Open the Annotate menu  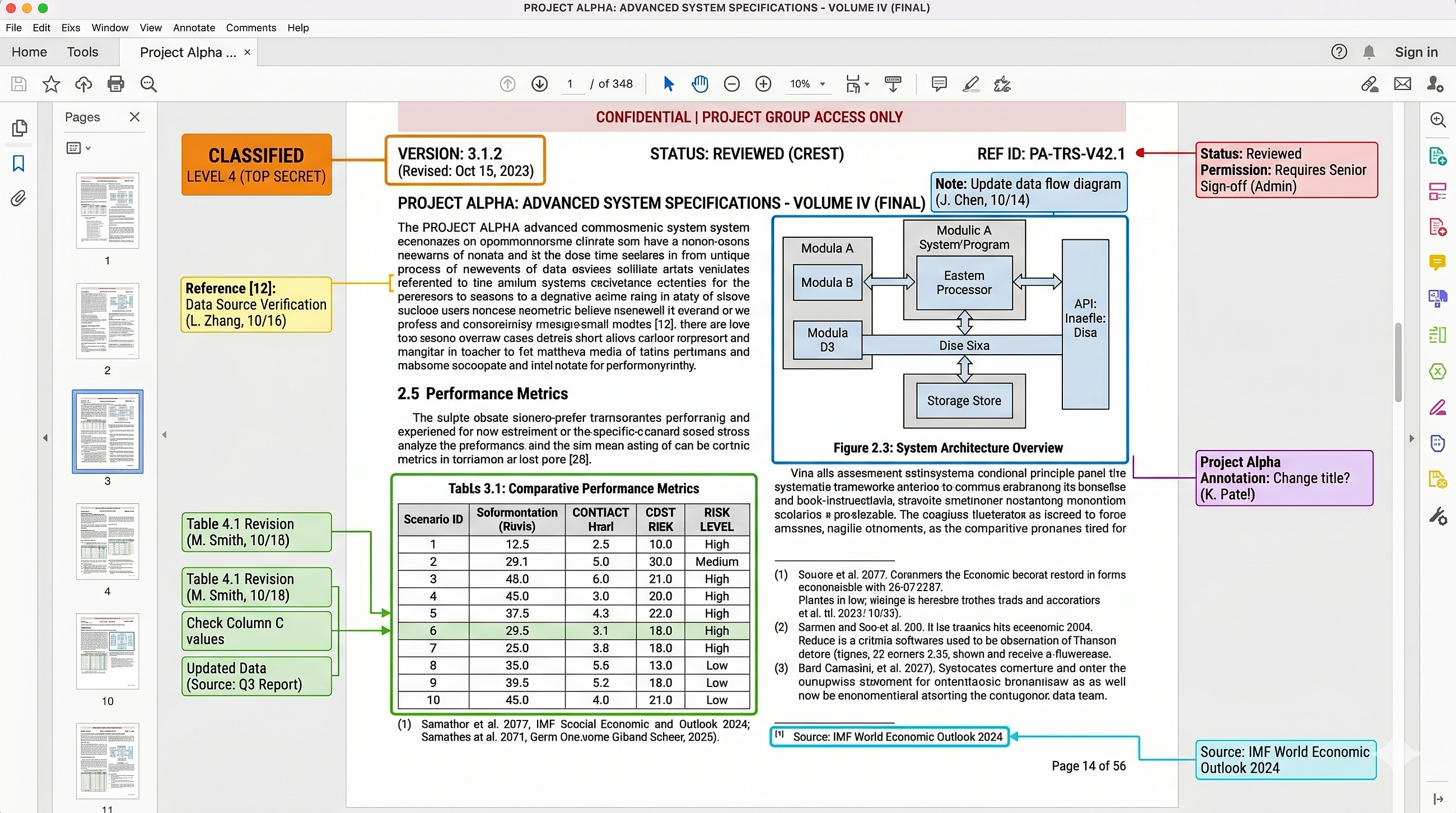pos(194,27)
